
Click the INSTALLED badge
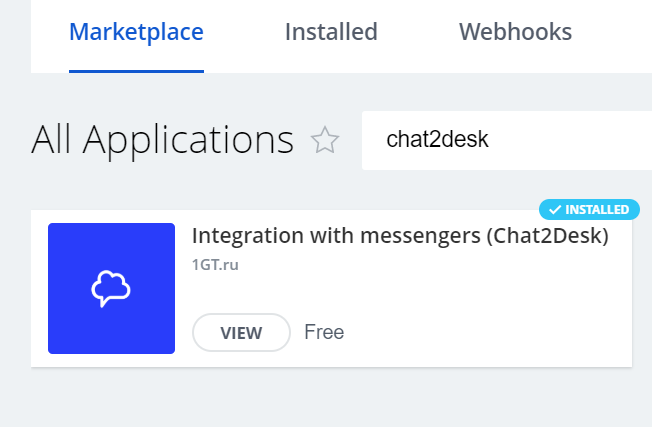pyautogui.click(x=589, y=210)
